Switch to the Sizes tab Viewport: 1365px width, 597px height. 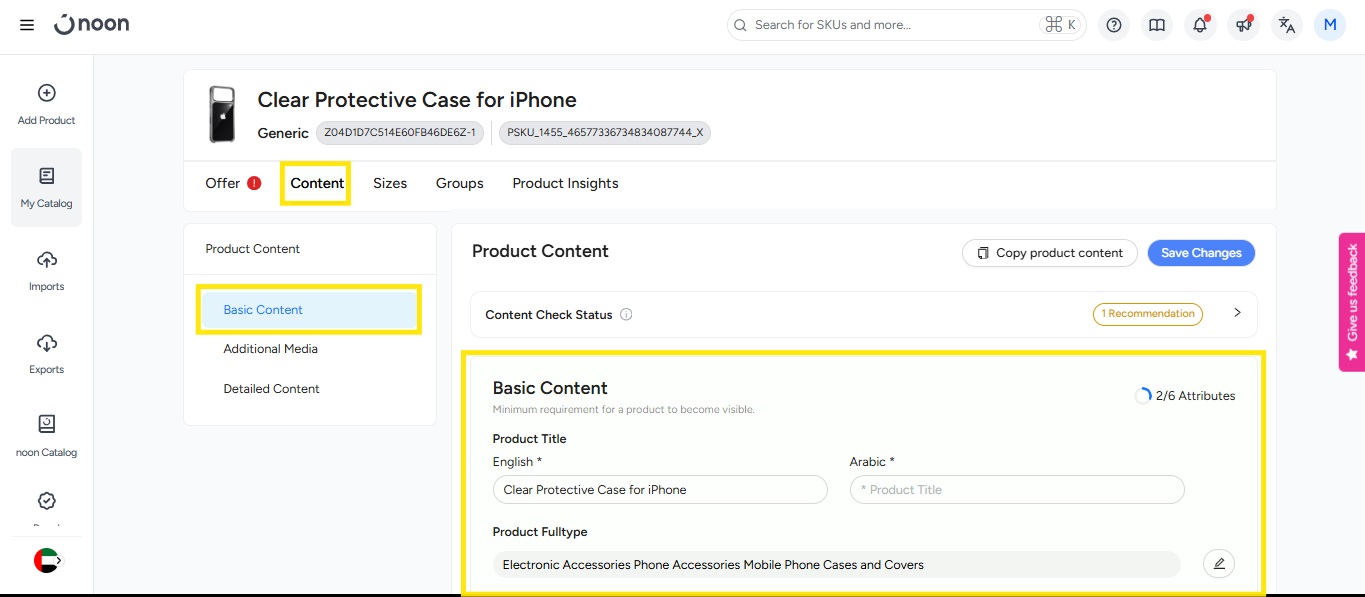pos(390,183)
